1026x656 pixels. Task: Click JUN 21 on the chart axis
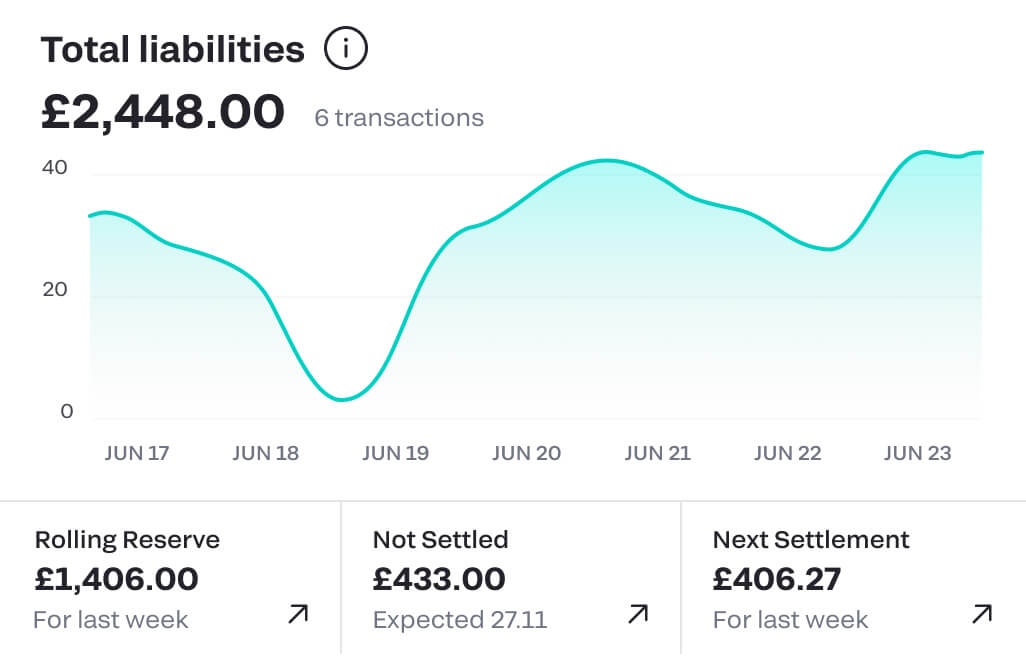click(657, 453)
